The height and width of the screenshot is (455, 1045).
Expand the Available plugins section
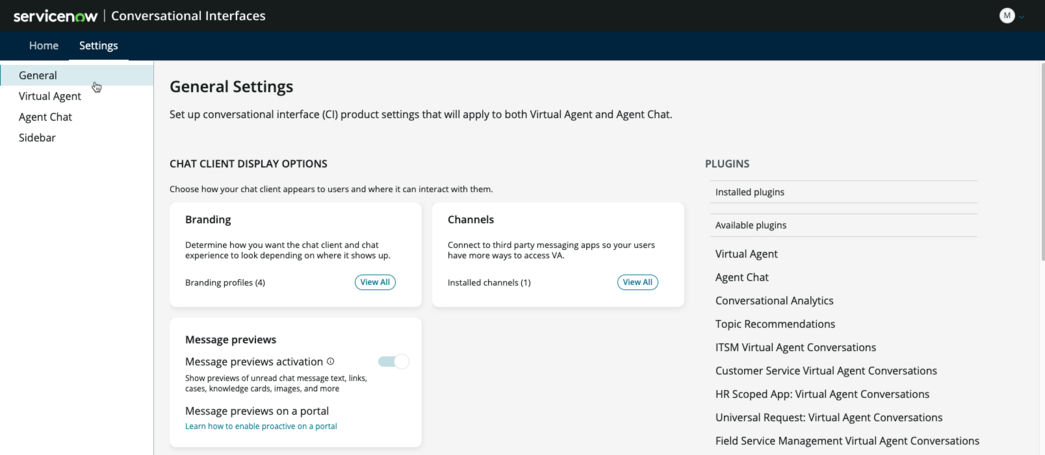pos(844,225)
